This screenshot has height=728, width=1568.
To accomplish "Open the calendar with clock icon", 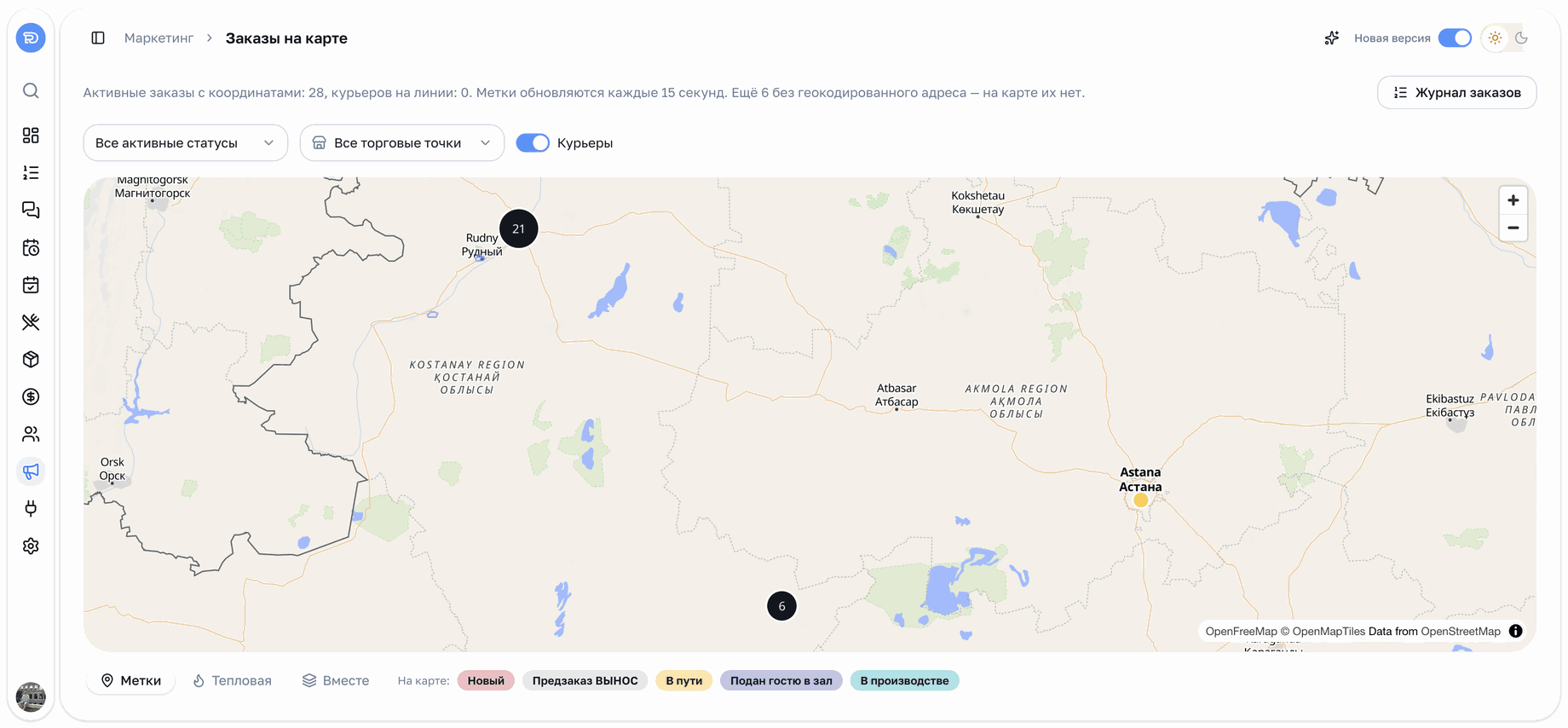I will [x=31, y=248].
